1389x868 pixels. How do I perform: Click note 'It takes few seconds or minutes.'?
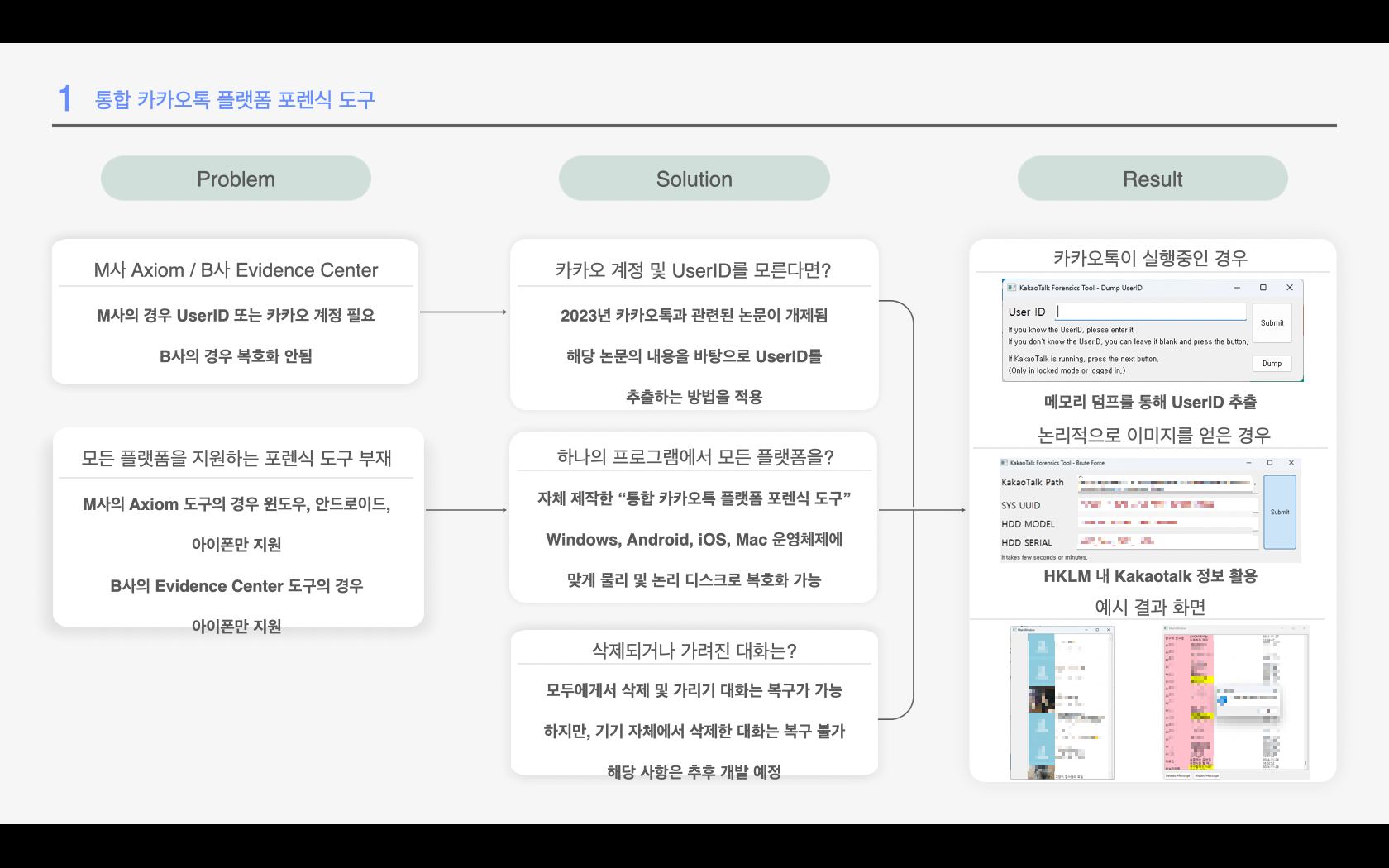coord(1043,557)
